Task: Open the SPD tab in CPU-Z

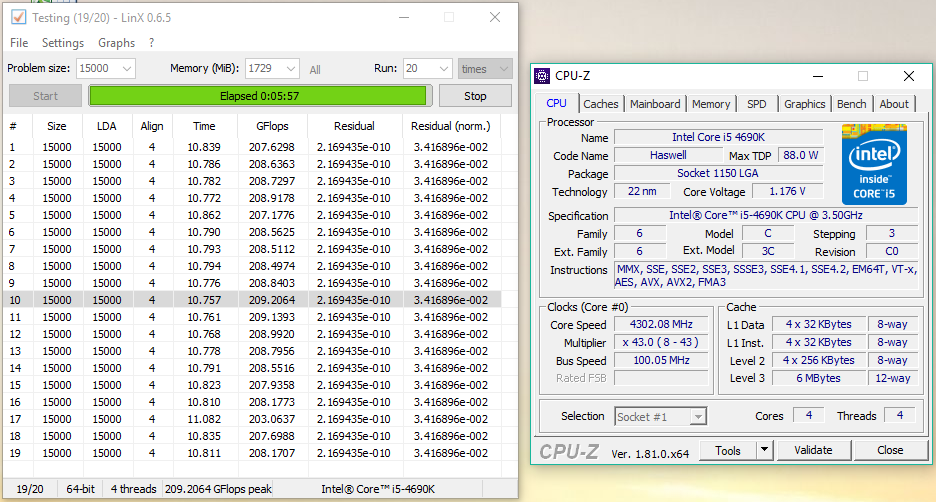Action: (x=756, y=104)
